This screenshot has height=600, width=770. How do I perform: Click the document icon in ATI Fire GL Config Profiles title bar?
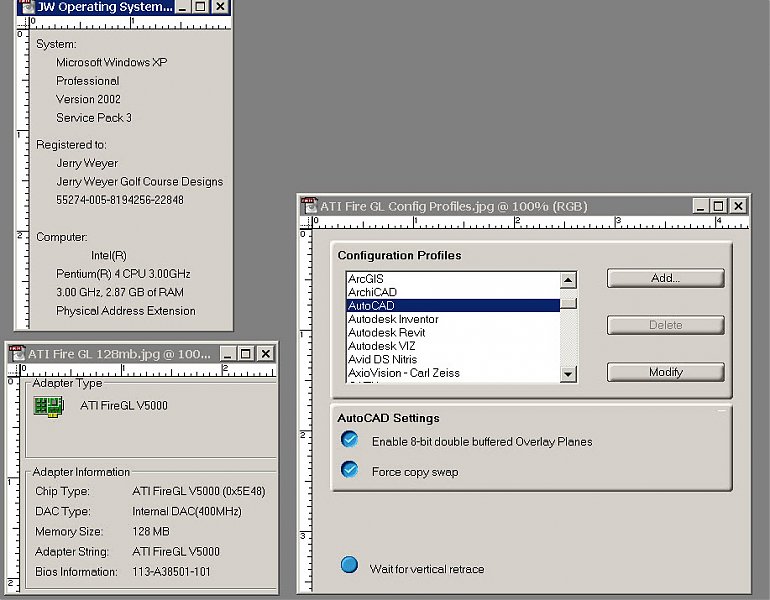tap(309, 206)
